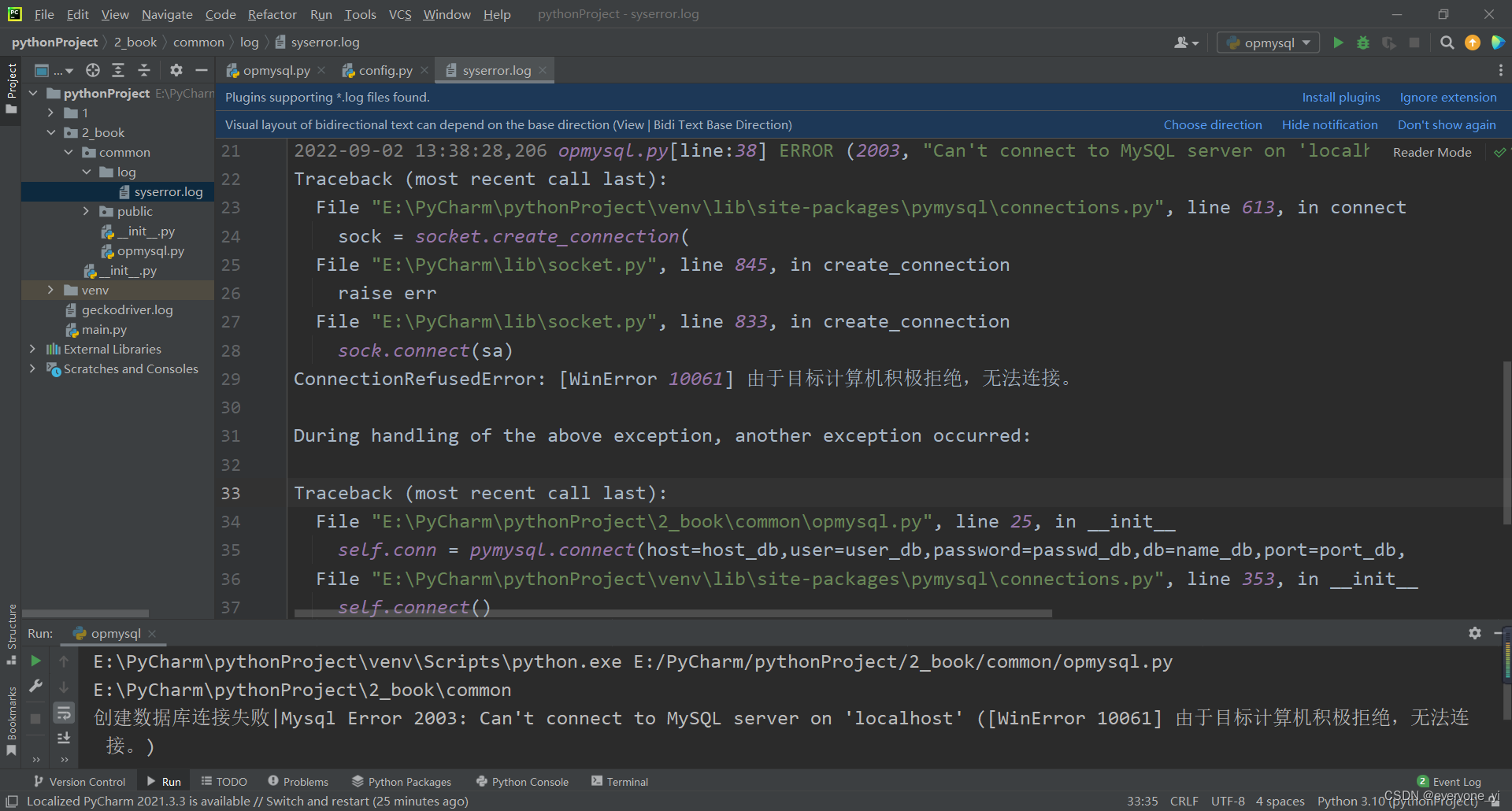The width and height of the screenshot is (1512, 811).
Task: Select main.py in project tree
Action: pyautogui.click(x=104, y=329)
